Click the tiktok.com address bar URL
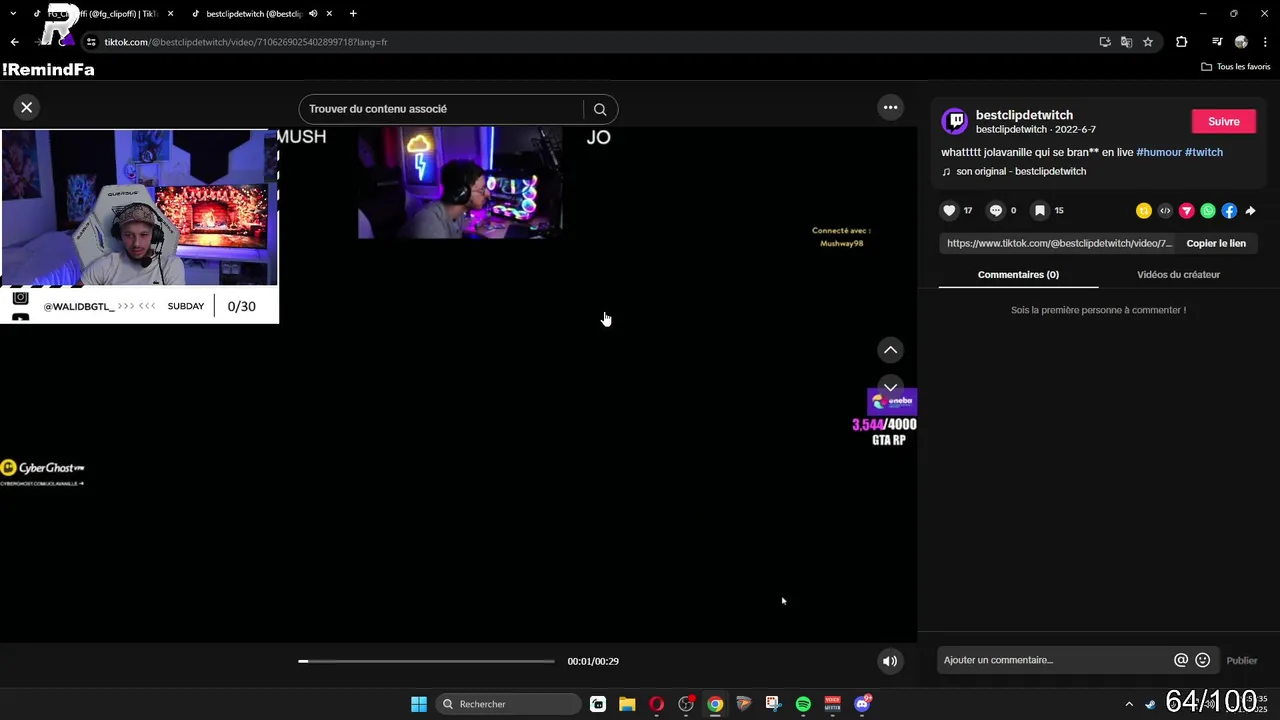 [x=246, y=42]
